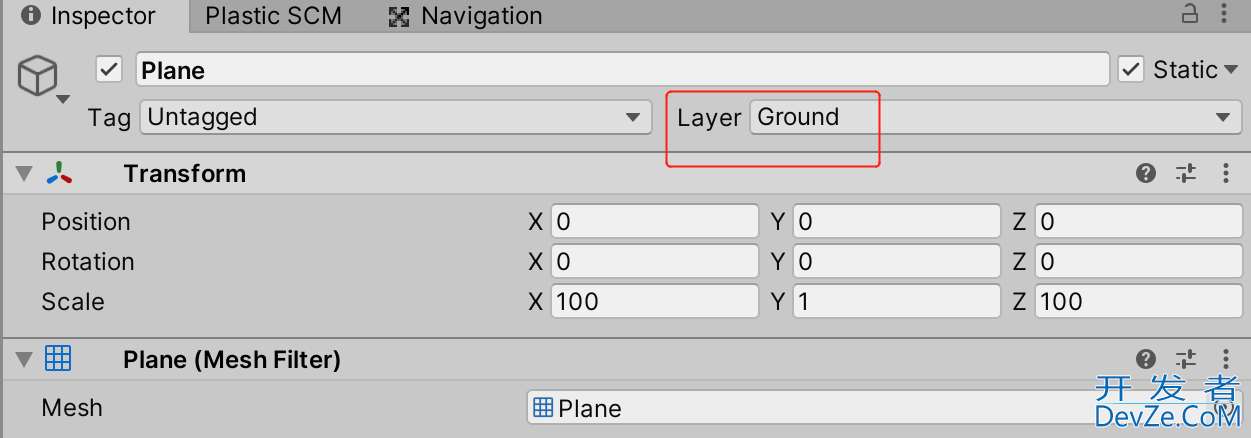Image resolution: width=1251 pixels, height=438 pixels.
Task: Open Mesh Filter component kebab menu
Action: [1226, 359]
